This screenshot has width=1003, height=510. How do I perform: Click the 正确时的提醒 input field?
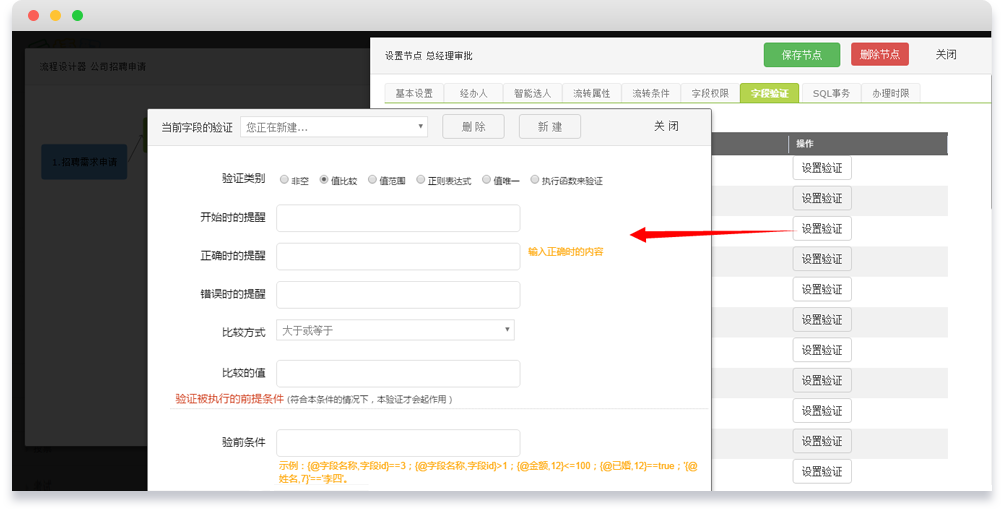click(x=398, y=256)
